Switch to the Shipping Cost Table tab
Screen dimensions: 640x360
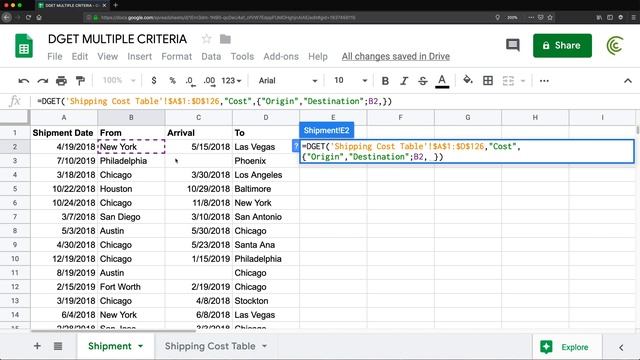pyautogui.click(x=210, y=346)
